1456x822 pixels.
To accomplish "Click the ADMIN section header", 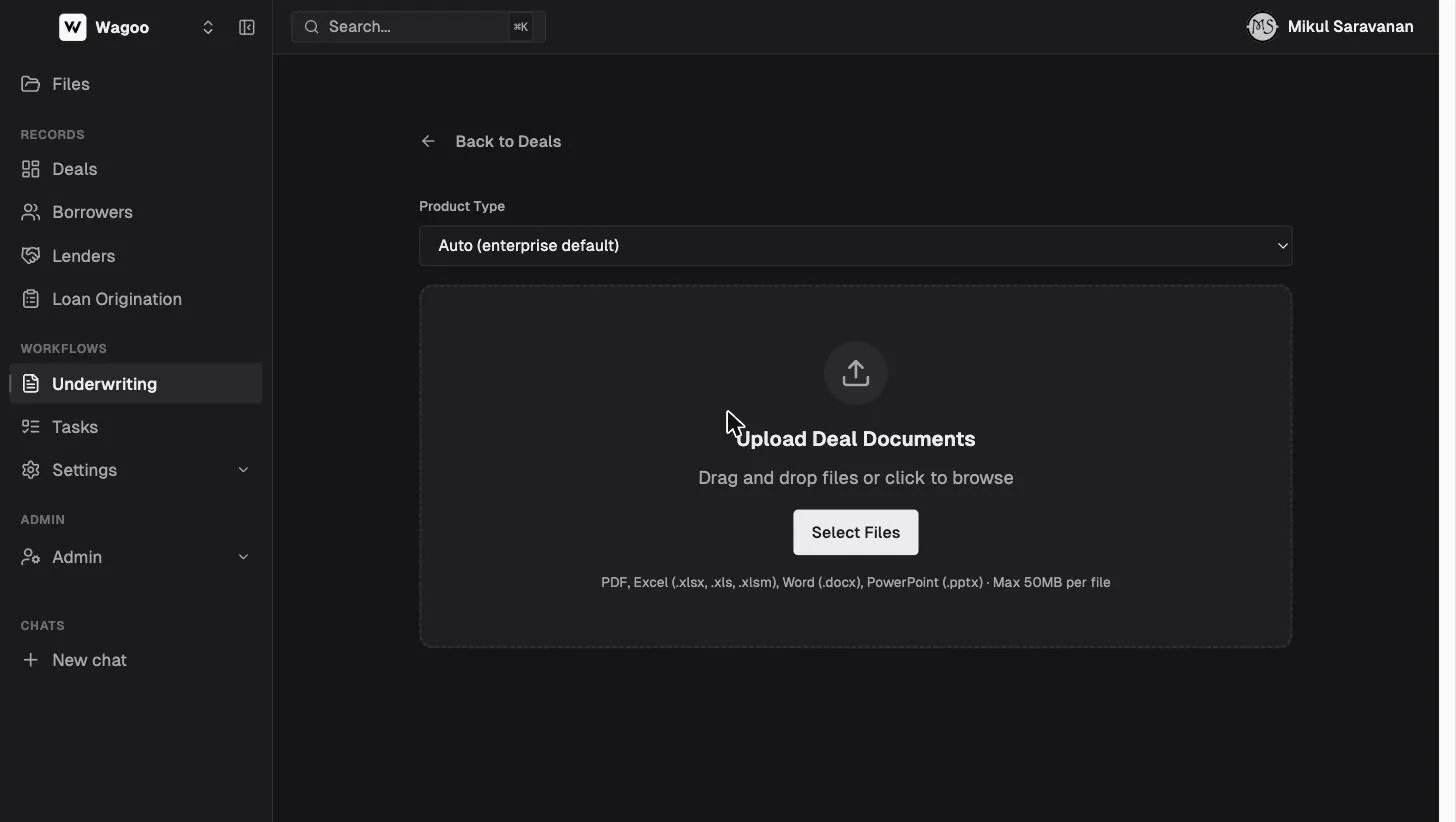I will [43, 519].
